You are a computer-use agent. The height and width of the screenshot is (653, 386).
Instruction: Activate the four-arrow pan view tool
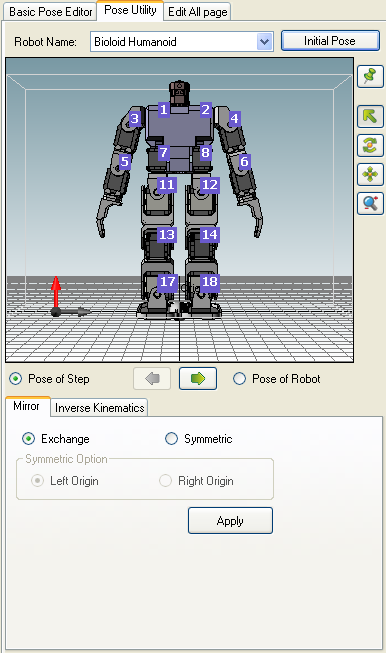pos(370,174)
